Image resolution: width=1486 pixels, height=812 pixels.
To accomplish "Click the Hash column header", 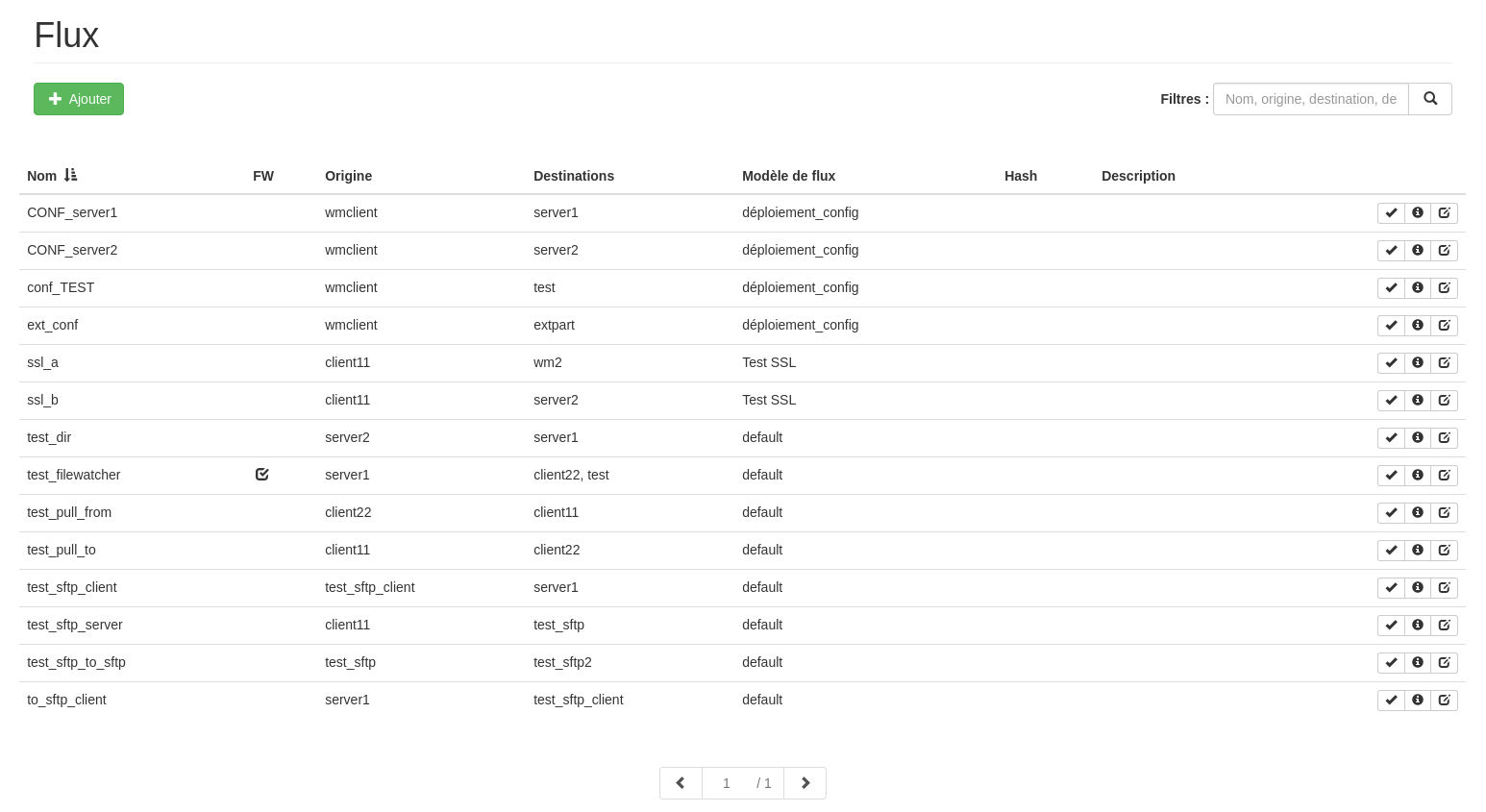I will 1021,176.
